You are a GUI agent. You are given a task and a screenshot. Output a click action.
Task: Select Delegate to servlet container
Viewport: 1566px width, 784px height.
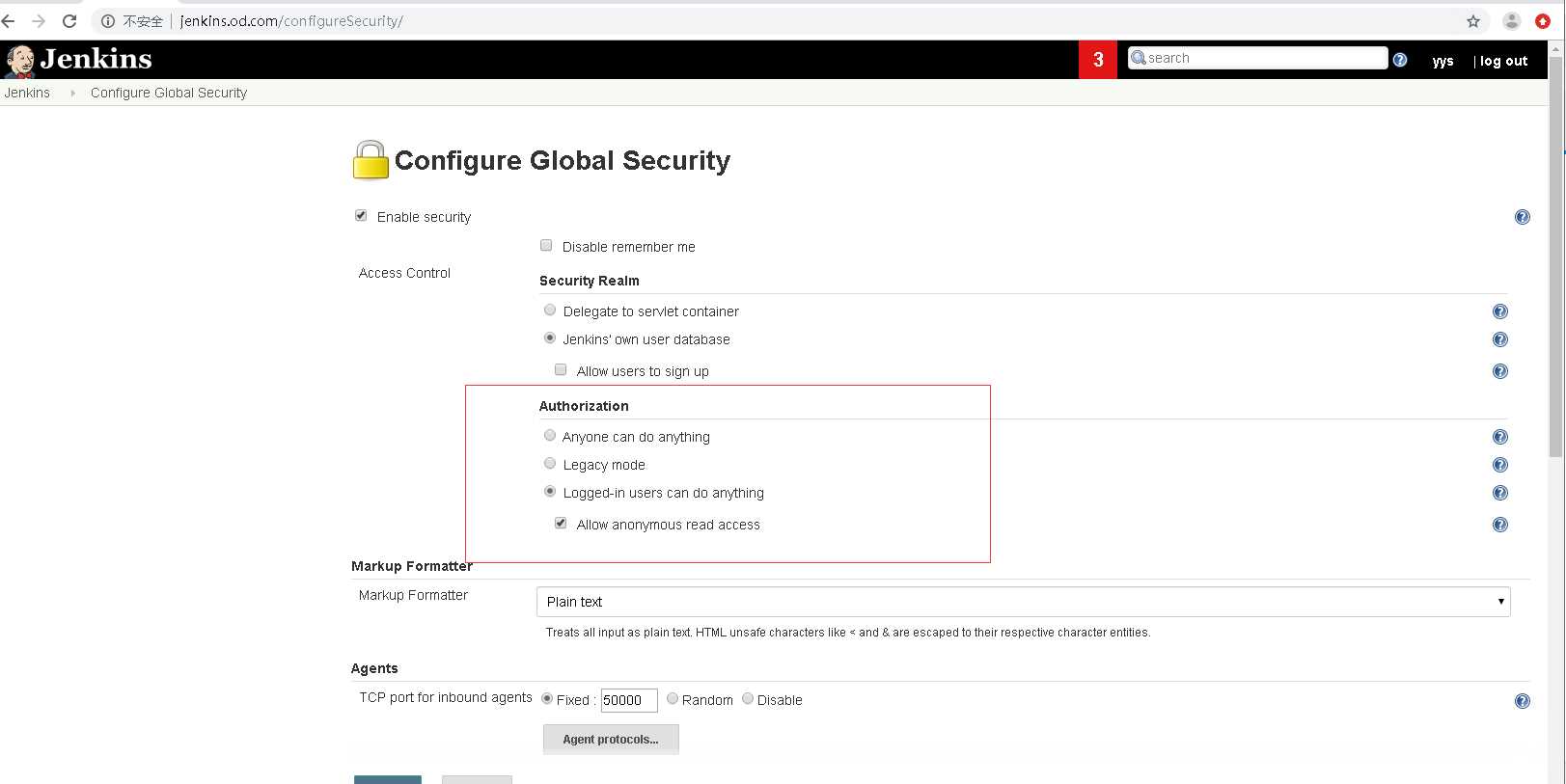click(x=550, y=311)
